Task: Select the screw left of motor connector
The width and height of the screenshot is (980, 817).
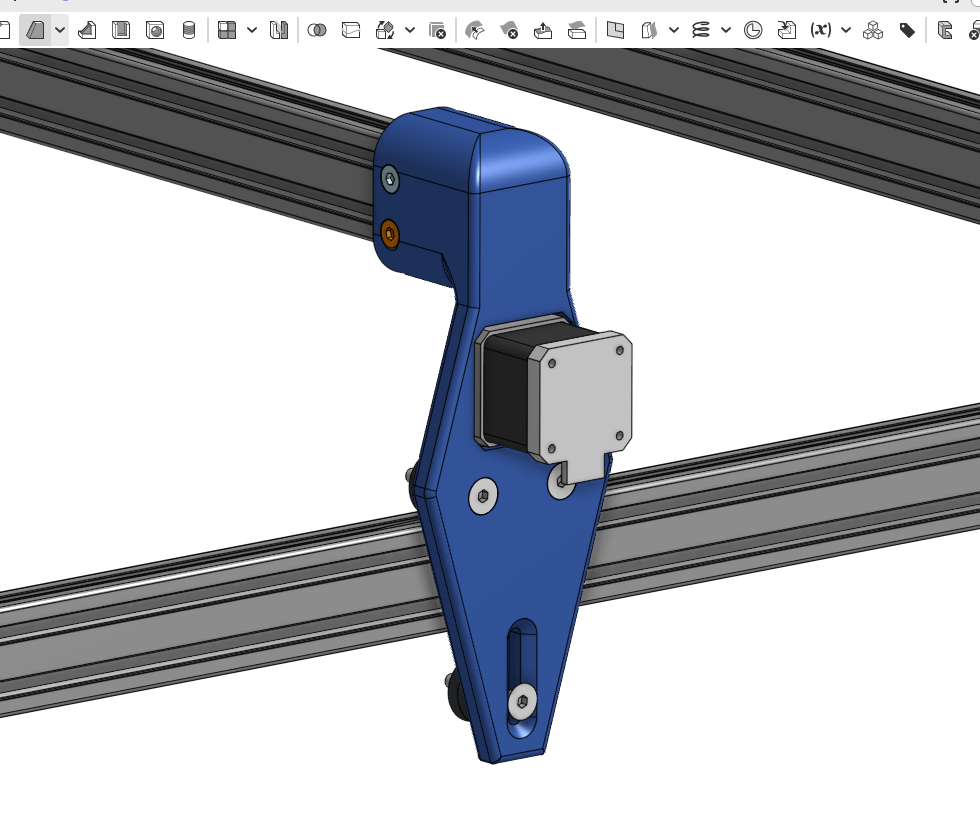Action: pyautogui.click(x=483, y=496)
